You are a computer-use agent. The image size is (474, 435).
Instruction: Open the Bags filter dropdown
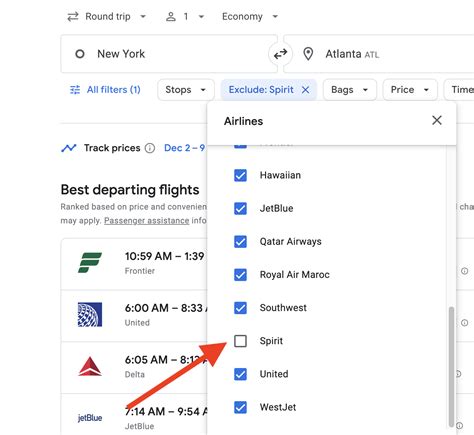[x=350, y=90]
